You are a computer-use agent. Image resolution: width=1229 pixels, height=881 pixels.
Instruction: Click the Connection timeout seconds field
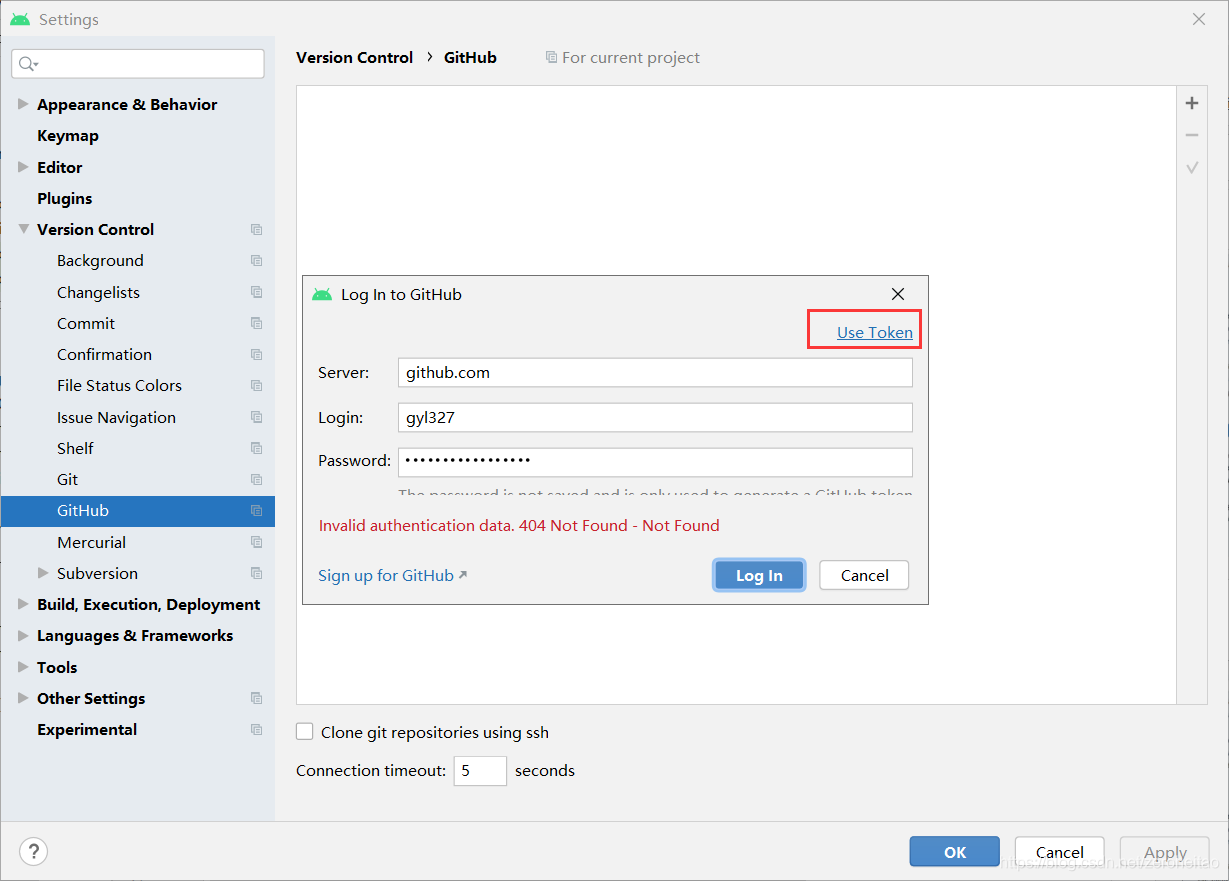click(480, 770)
